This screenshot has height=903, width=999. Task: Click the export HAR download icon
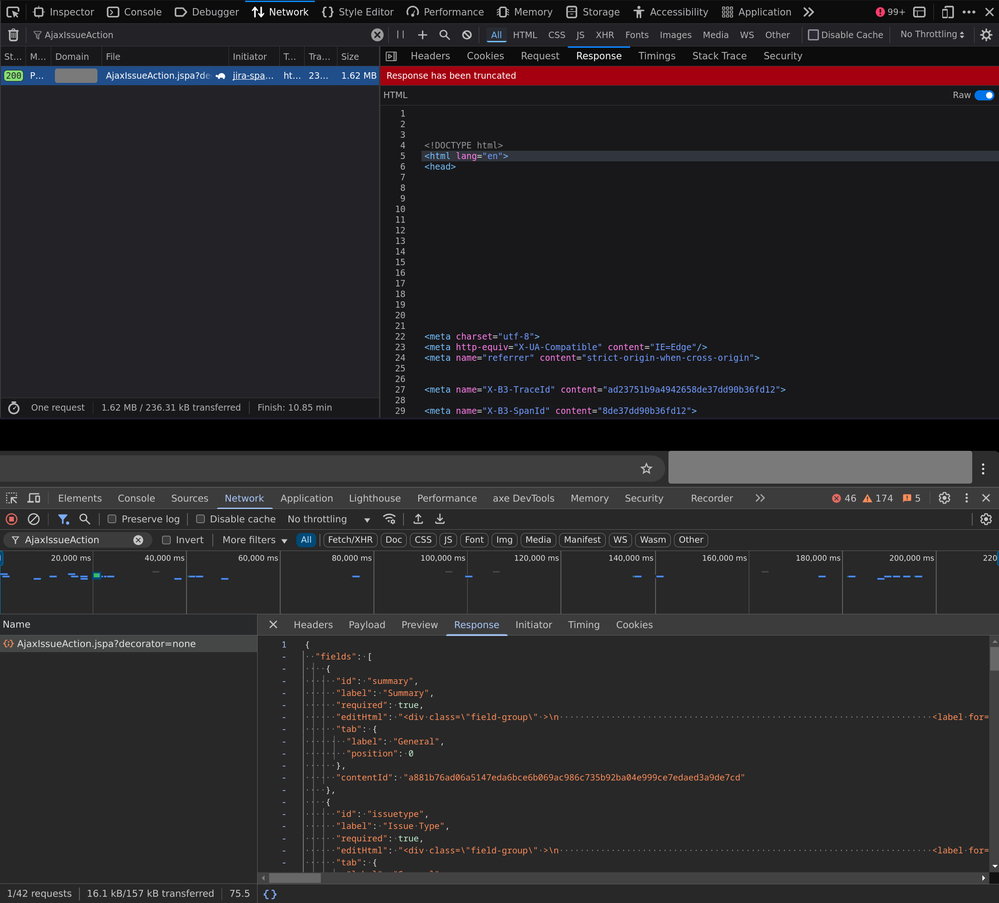pos(439,519)
